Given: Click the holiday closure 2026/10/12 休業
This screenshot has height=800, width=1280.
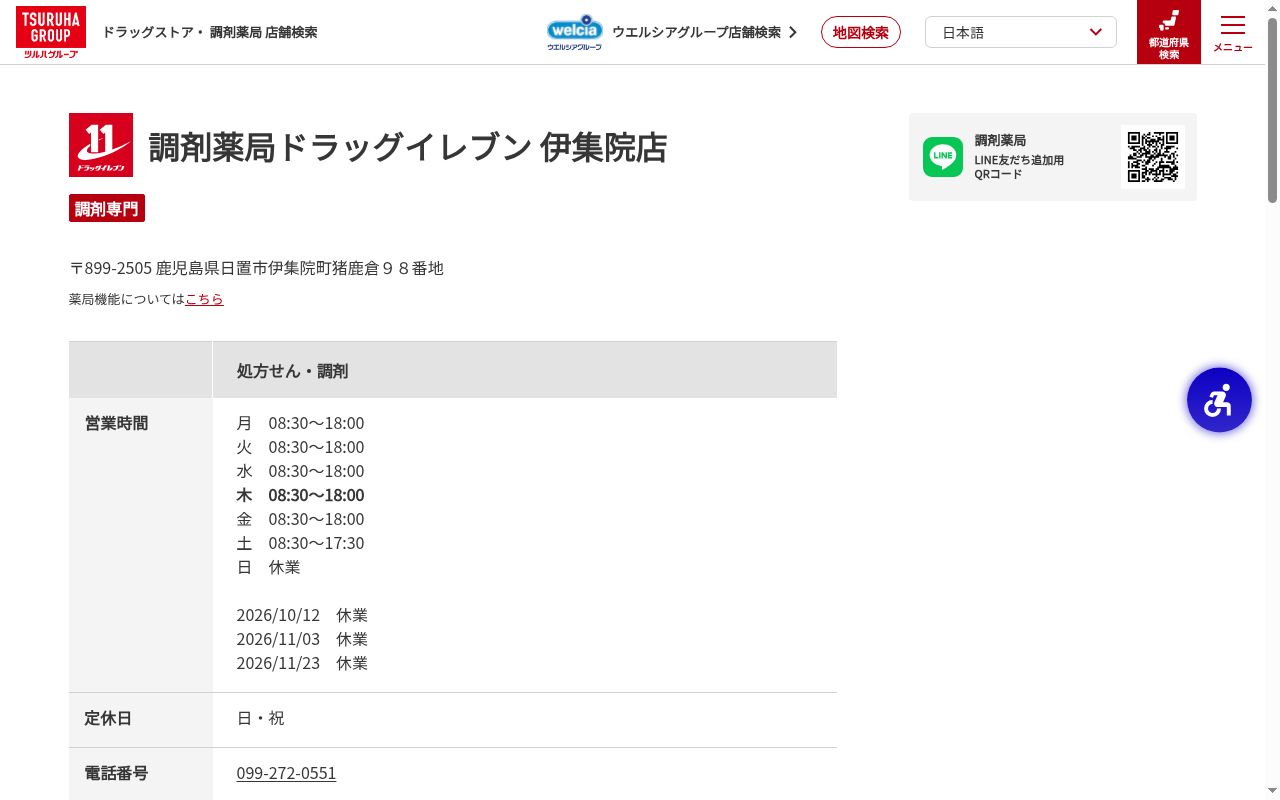Looking at the screenshot, I should point(302,615).
